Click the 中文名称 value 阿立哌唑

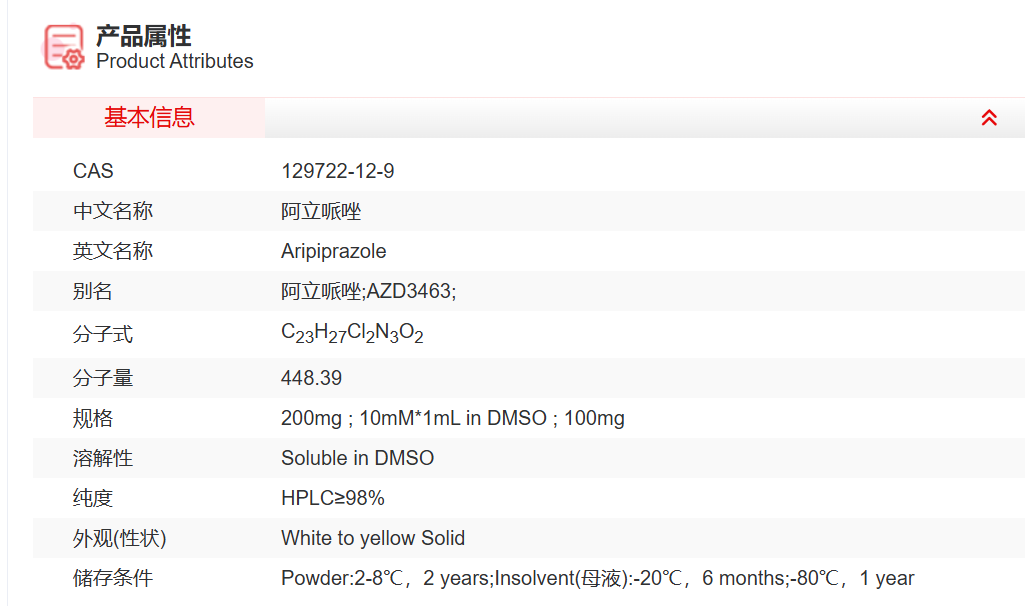coord(321,212)
